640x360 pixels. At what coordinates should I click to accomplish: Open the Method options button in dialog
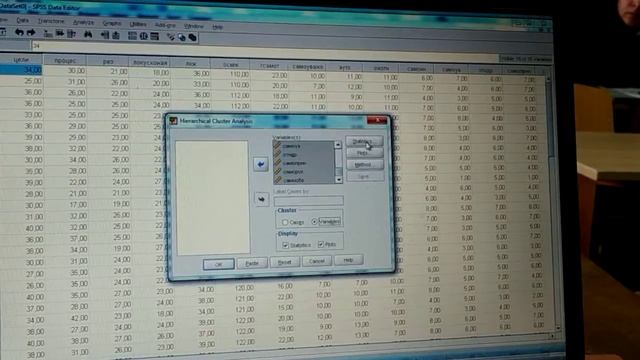(365, 164)
